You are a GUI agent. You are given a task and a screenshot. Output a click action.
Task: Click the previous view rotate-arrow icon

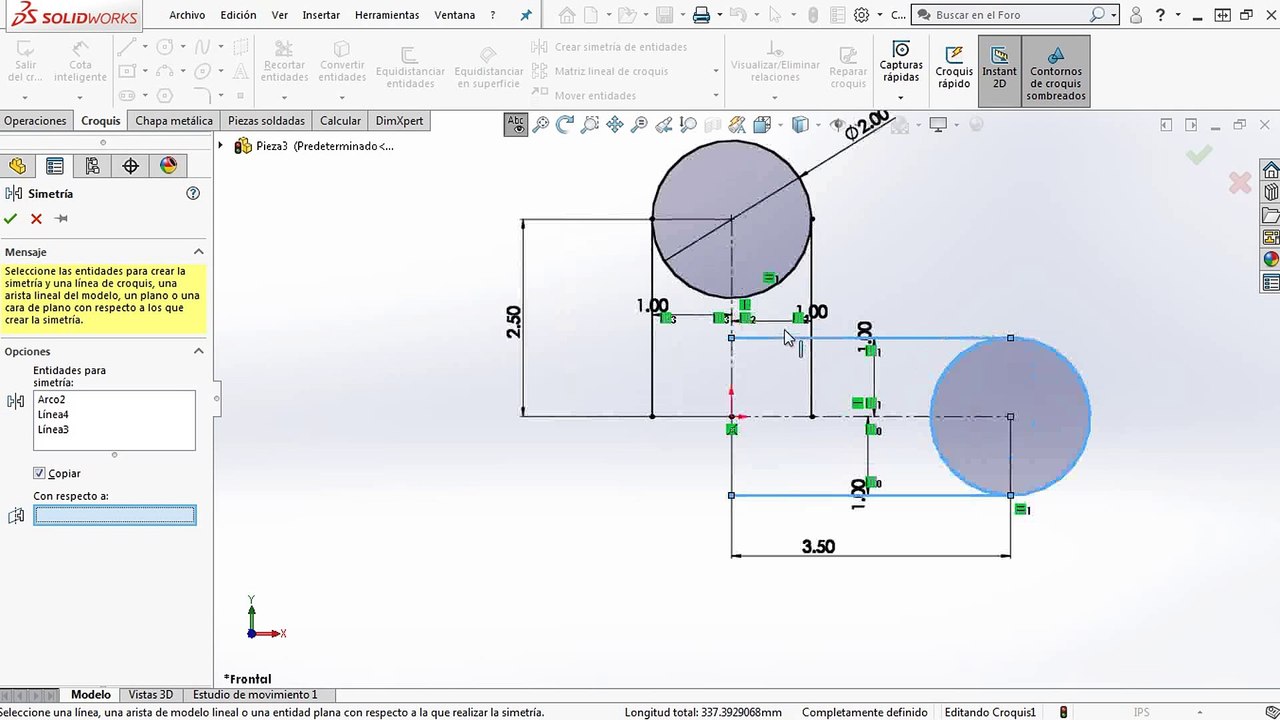[x=565, y=125]
